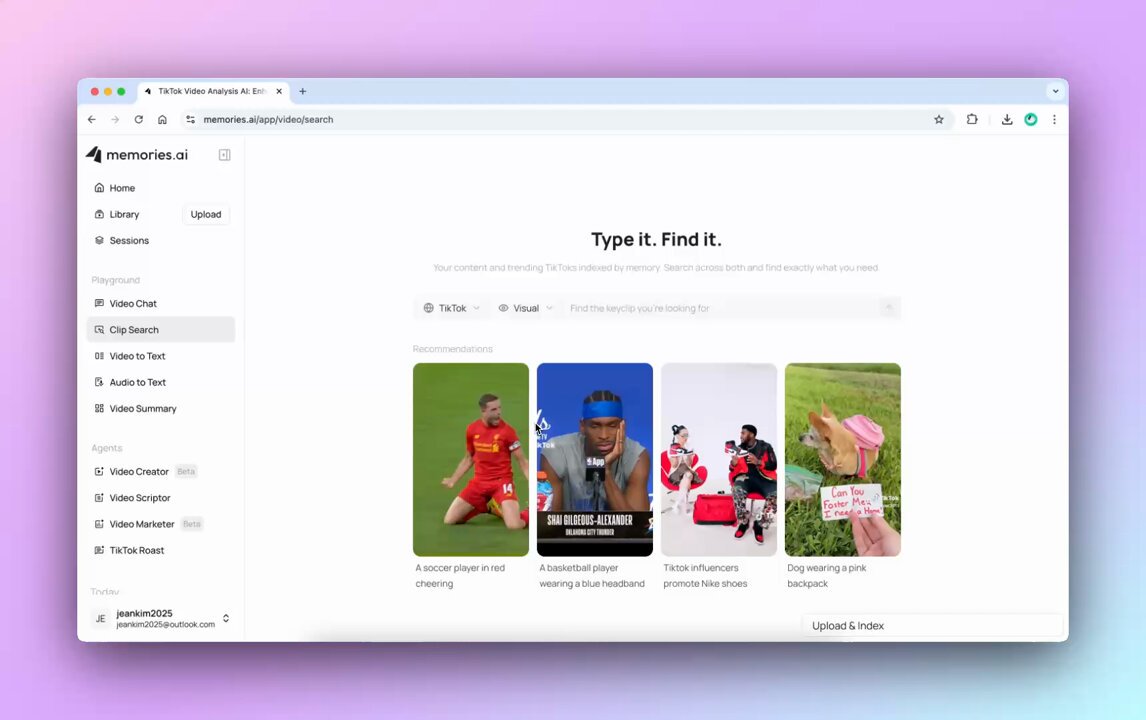Open the TikTok source dropdown
1146x720 pixels.
pos(452,308)
